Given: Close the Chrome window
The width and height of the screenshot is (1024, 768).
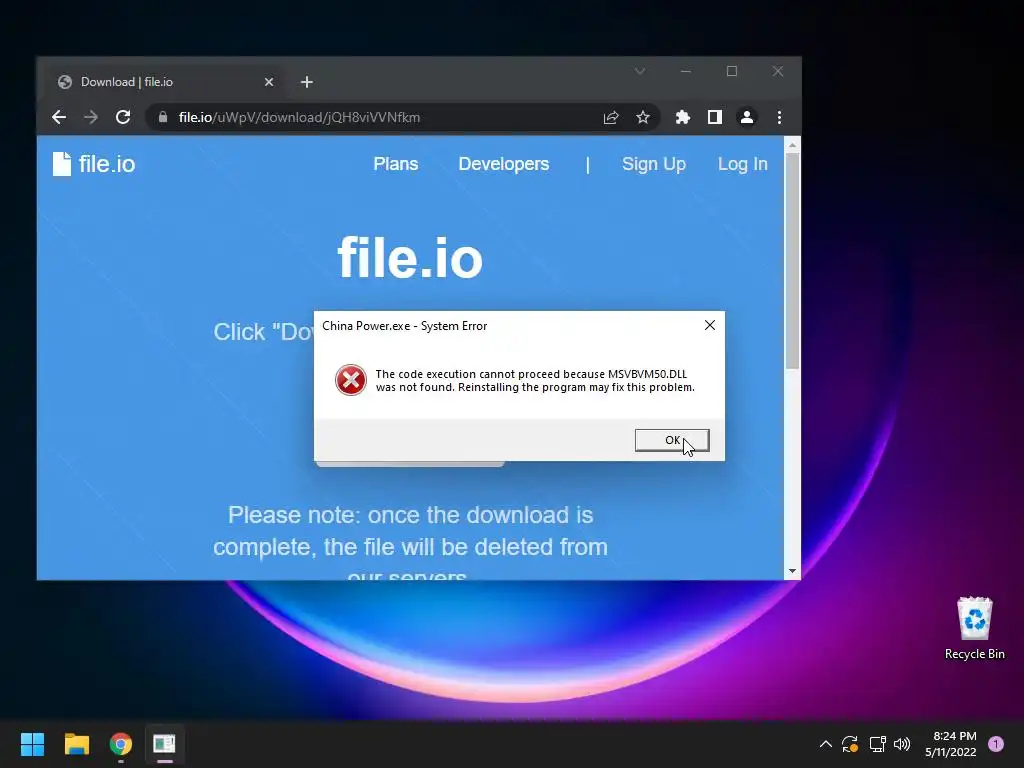Looking at the screenshot, I should point(778,71).
